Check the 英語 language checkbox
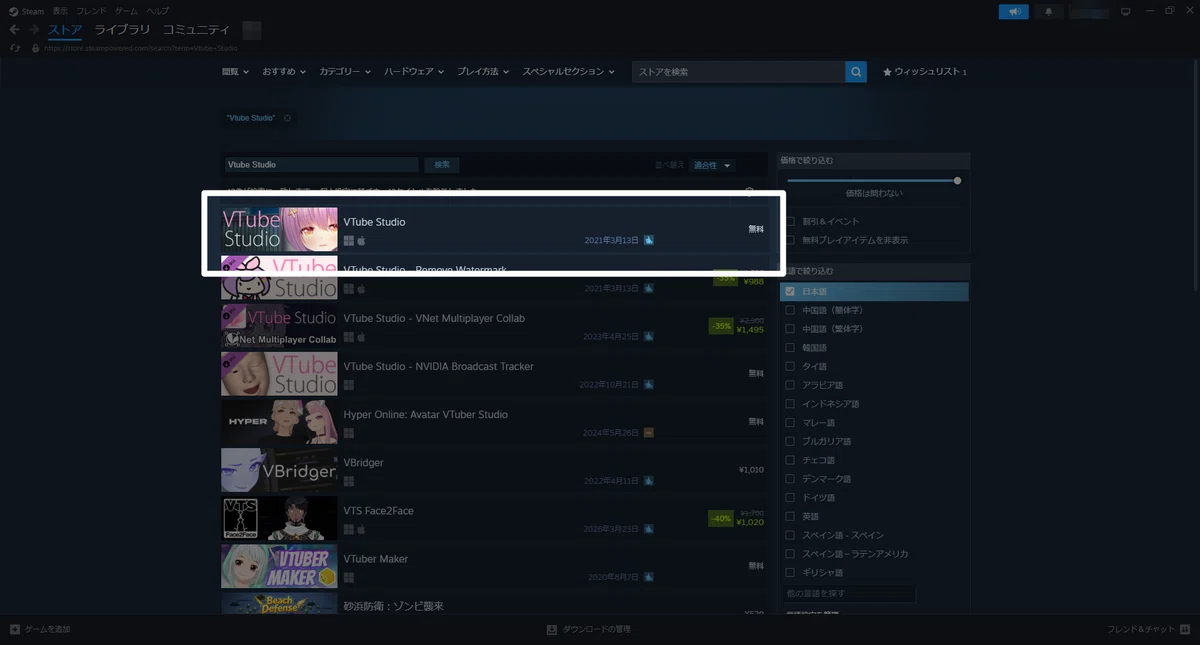The image size is (1200, 645). point(791,516)
